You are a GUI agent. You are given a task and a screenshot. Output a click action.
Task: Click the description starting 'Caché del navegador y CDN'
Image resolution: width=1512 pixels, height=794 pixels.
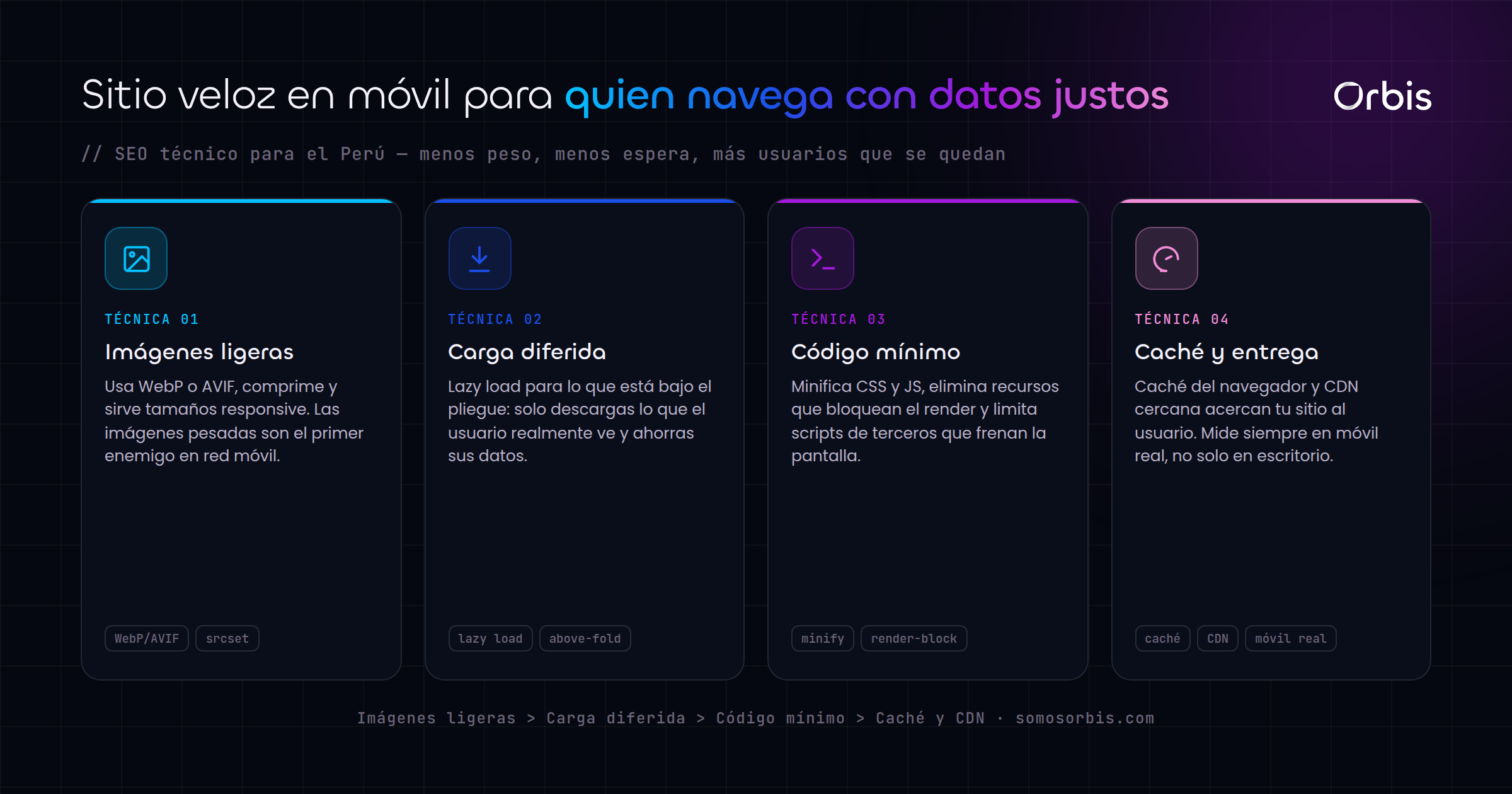tap(1256, 421)
